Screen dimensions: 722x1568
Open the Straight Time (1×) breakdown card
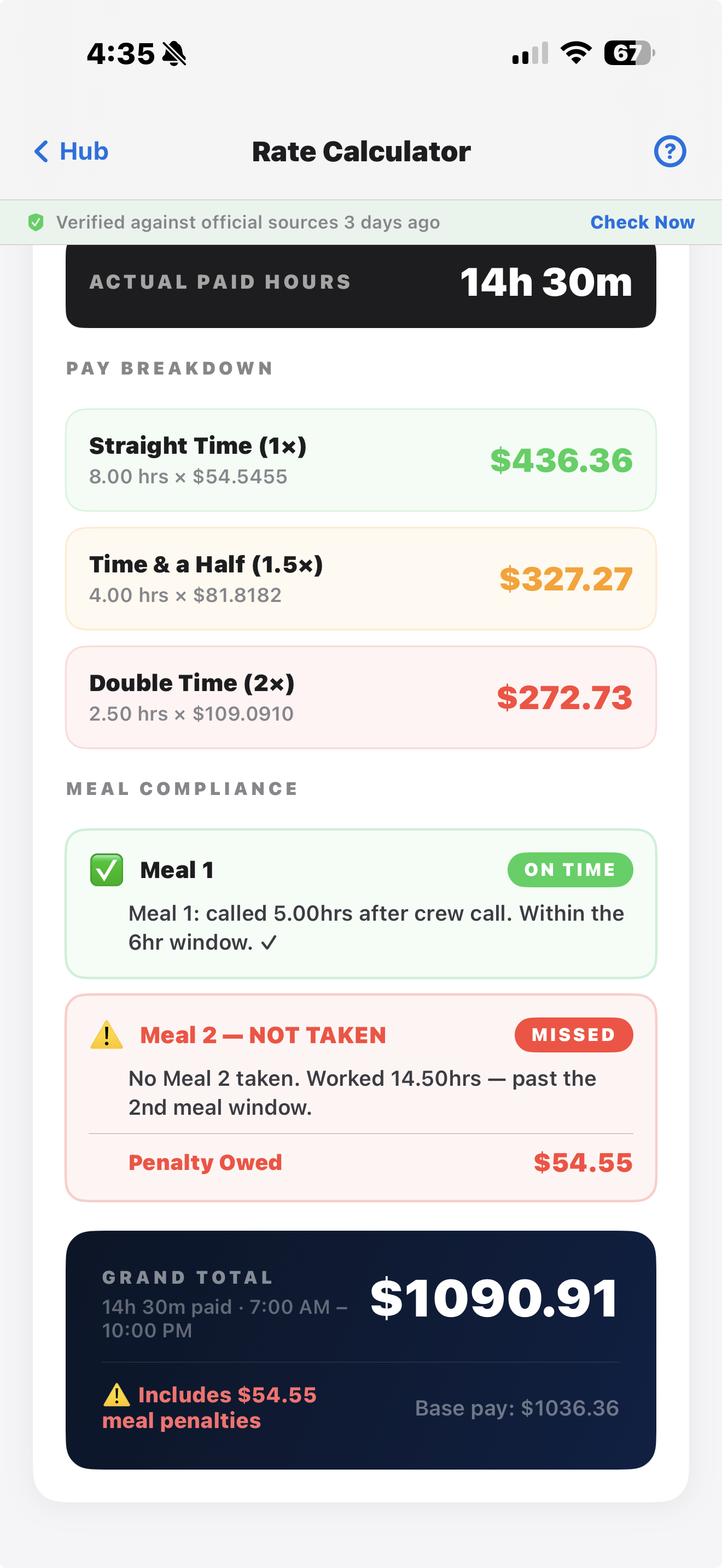361,460
